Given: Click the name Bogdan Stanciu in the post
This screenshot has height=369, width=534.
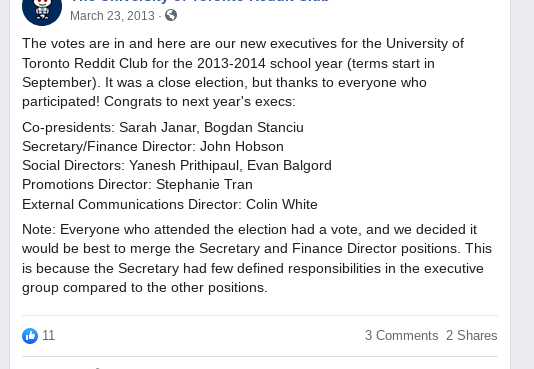Looking at the screenshot, I should click(254, 128).
